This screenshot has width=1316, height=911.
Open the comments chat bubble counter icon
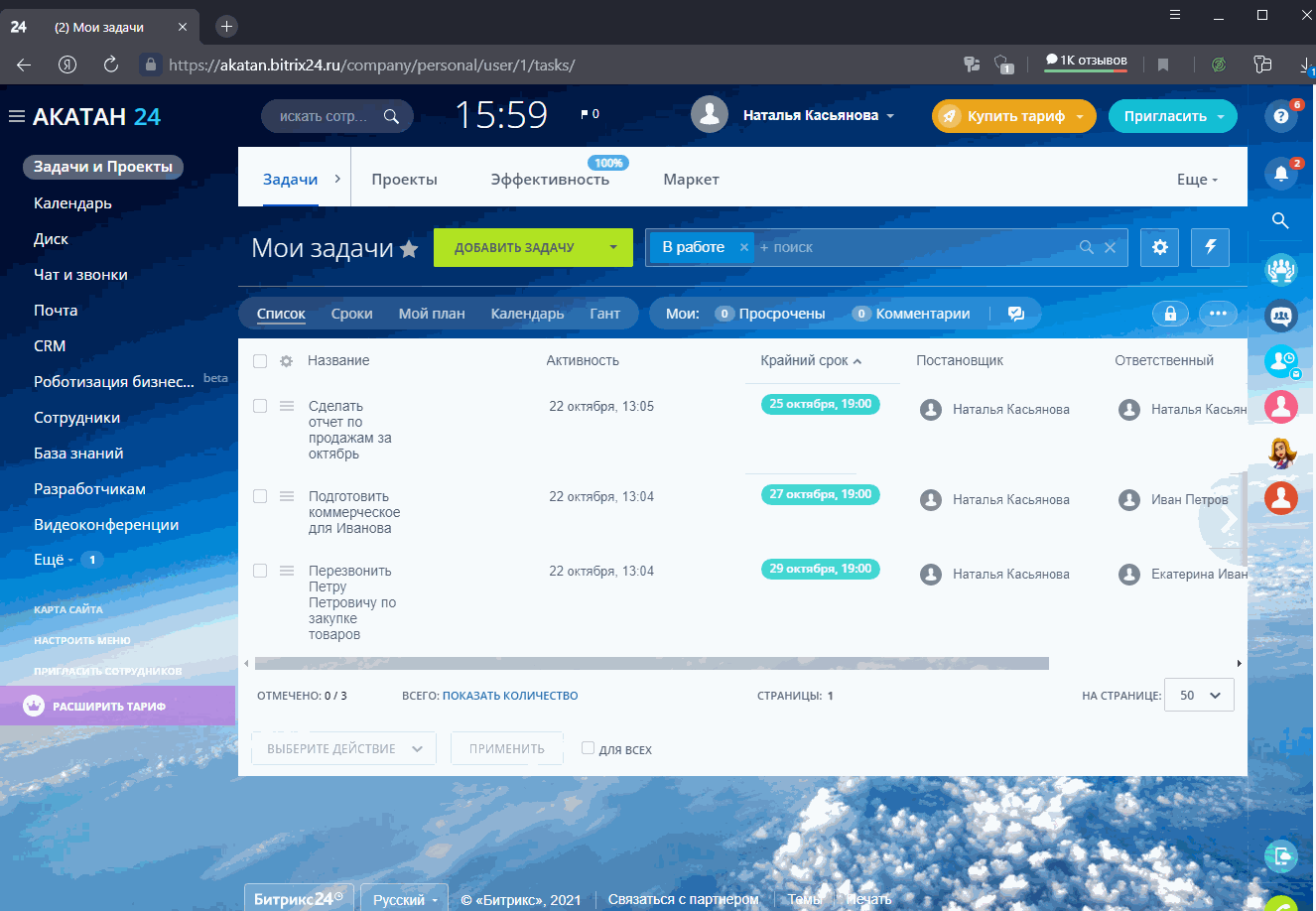(x=1016, y=314)
